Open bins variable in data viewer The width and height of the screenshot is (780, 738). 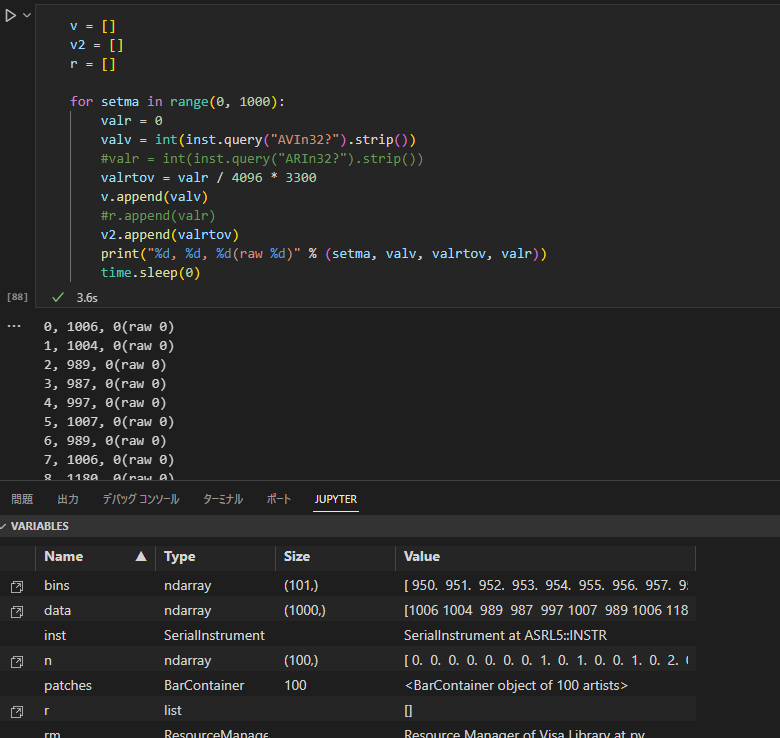tap(17, 584)
